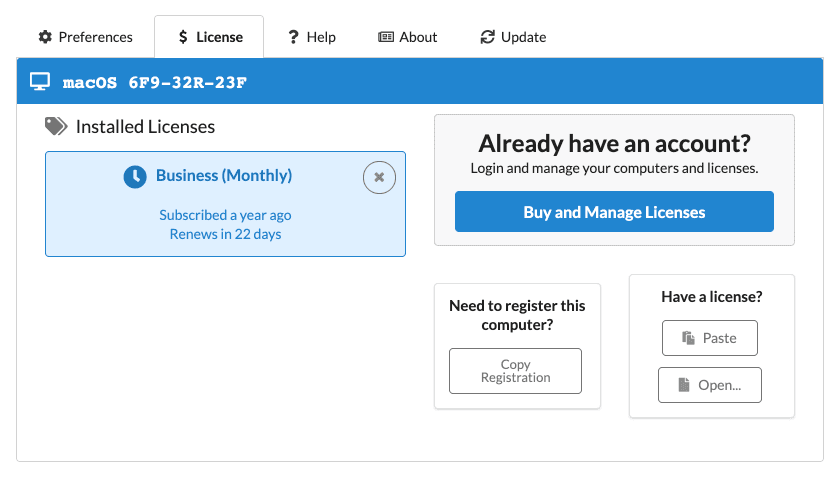Click the clock icon on Business license
The image size is (839, 480).
pos(135,176)
